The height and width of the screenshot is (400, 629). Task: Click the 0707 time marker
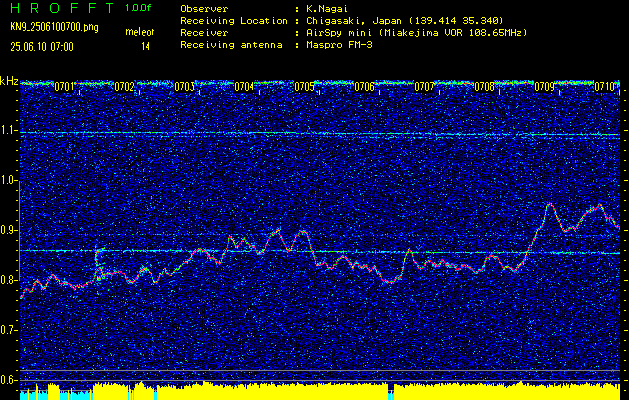[x=424, y=87]
